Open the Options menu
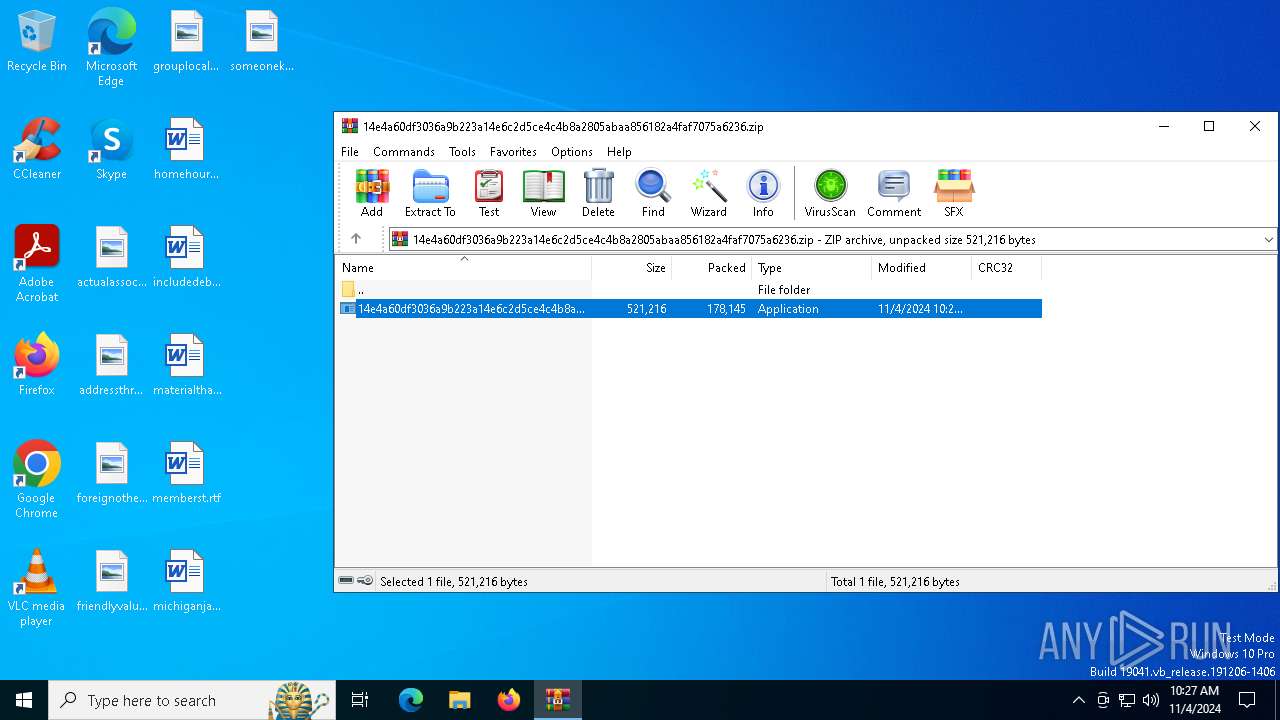The image size is (1280, 720). 572,152
